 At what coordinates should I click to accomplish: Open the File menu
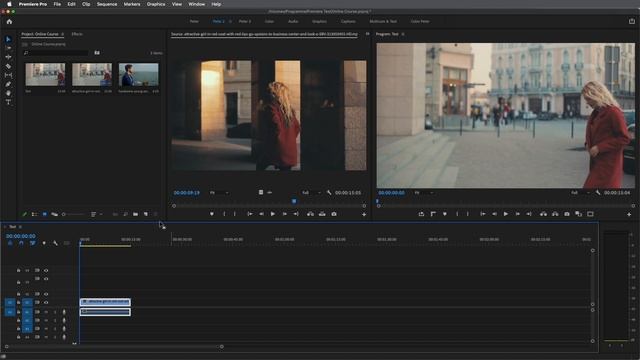57,4
